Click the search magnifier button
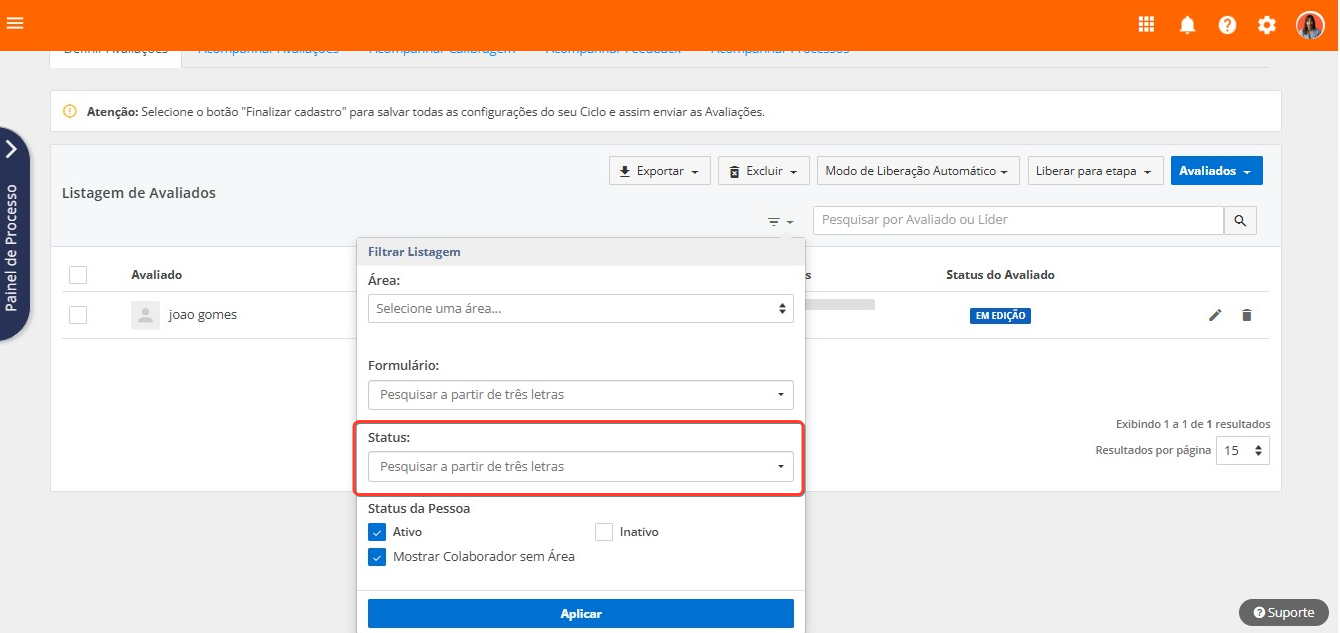Viewport: 1340px width, 633px height. tap(1240, 221)
